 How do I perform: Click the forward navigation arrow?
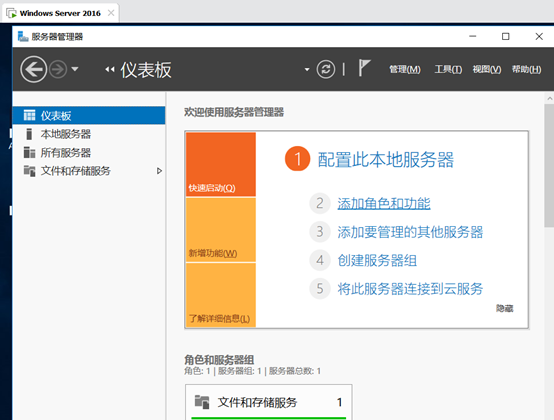pyautogui.click(x=58, y=69)
